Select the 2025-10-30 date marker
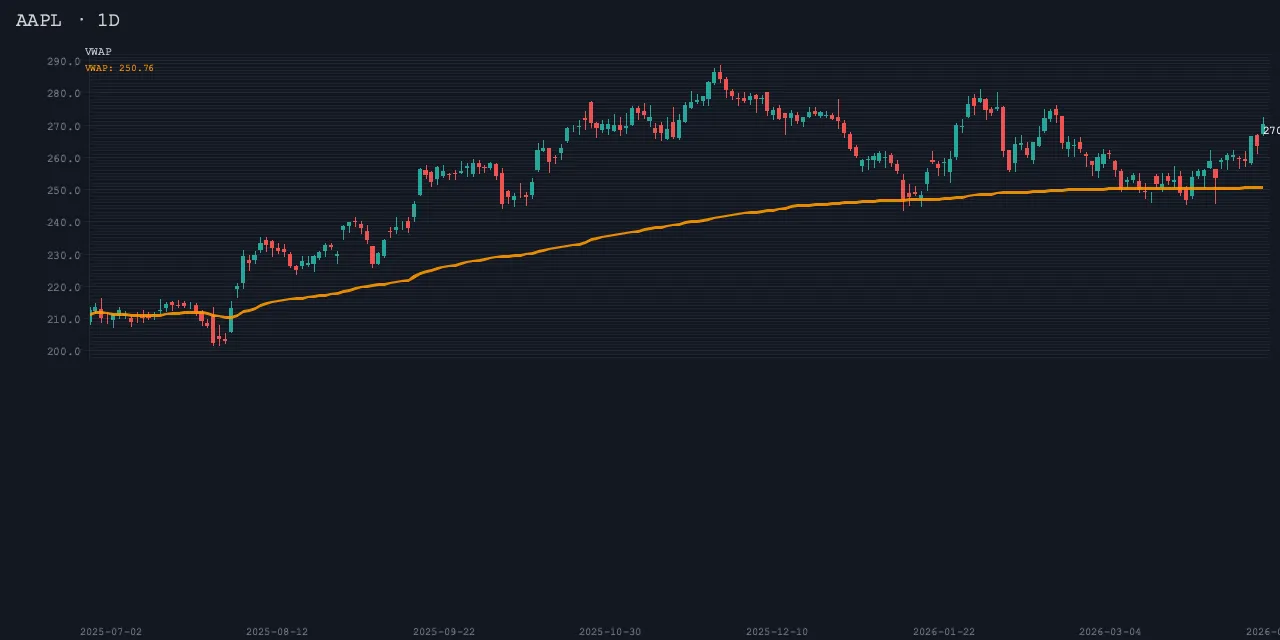 point(610,632)
